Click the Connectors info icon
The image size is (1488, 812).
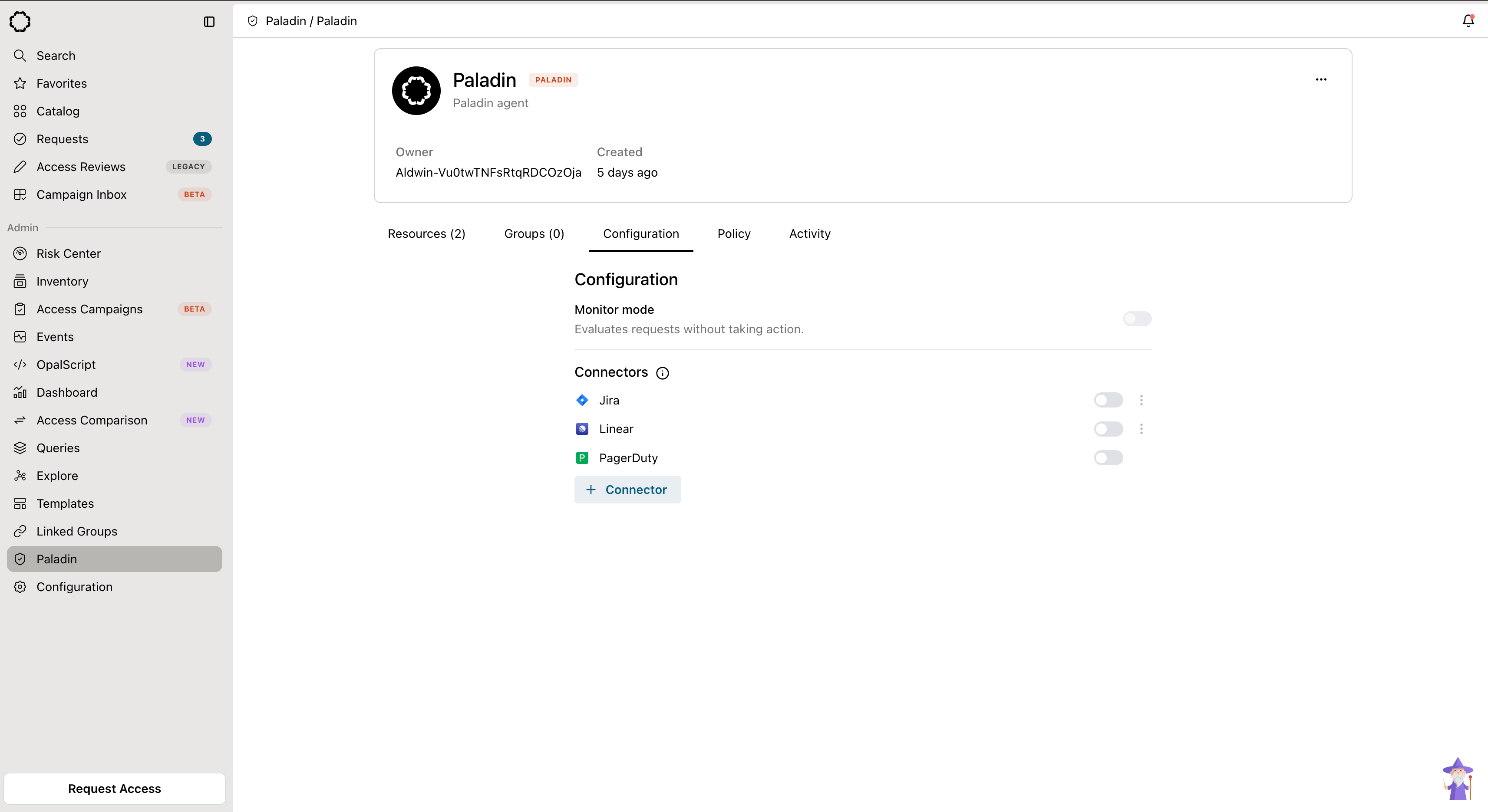coord(663,373)
